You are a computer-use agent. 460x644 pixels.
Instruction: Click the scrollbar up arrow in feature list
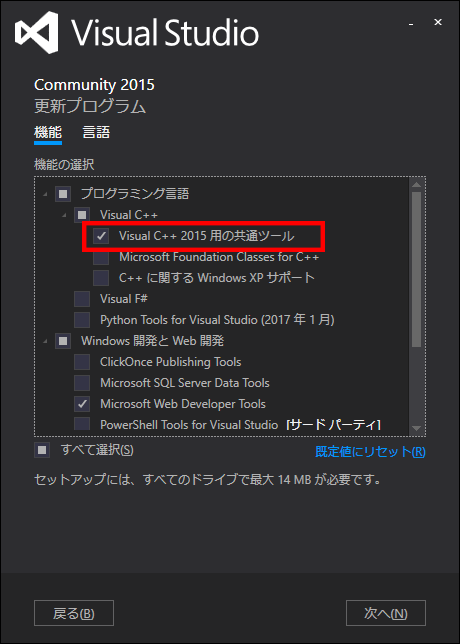(x=416, y=185)
